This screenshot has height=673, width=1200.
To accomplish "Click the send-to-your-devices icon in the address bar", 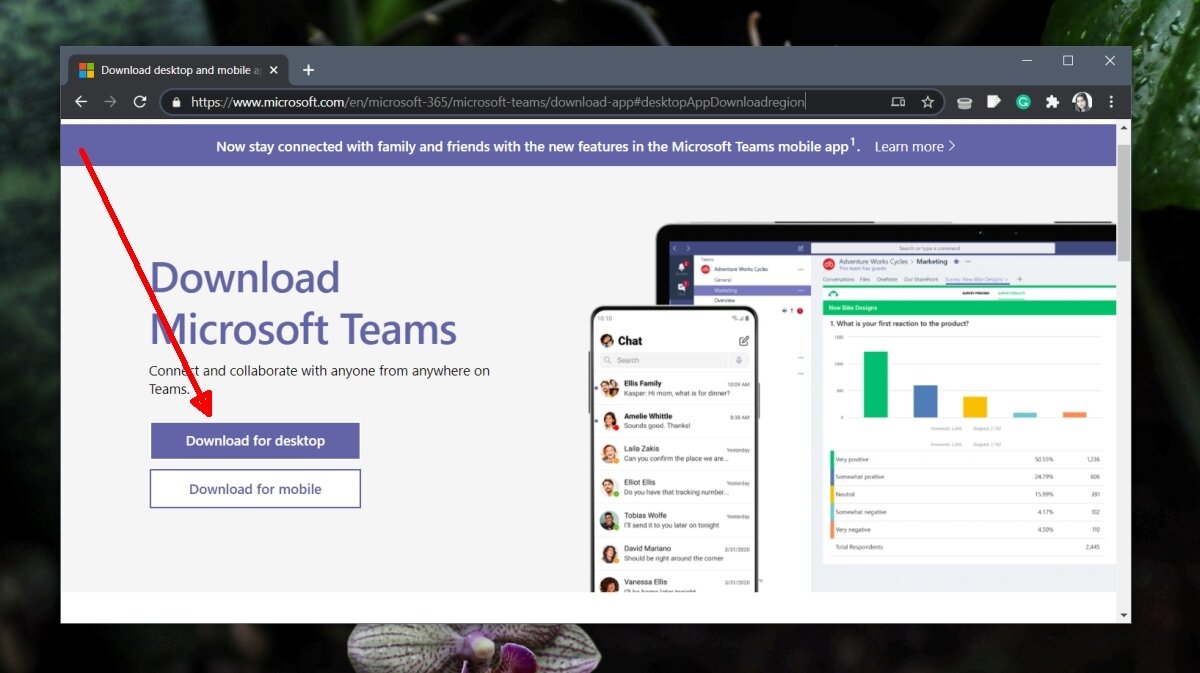I will point(897,101).
